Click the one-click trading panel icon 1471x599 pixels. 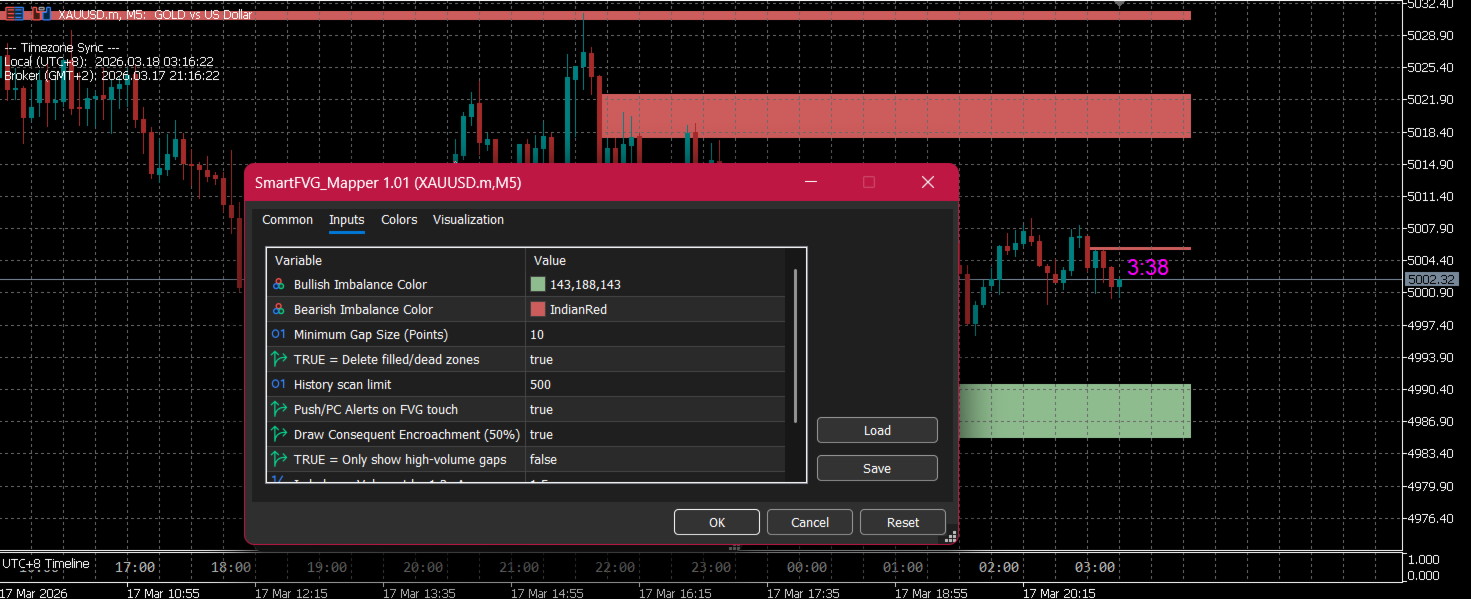click(x=15, y=15)
